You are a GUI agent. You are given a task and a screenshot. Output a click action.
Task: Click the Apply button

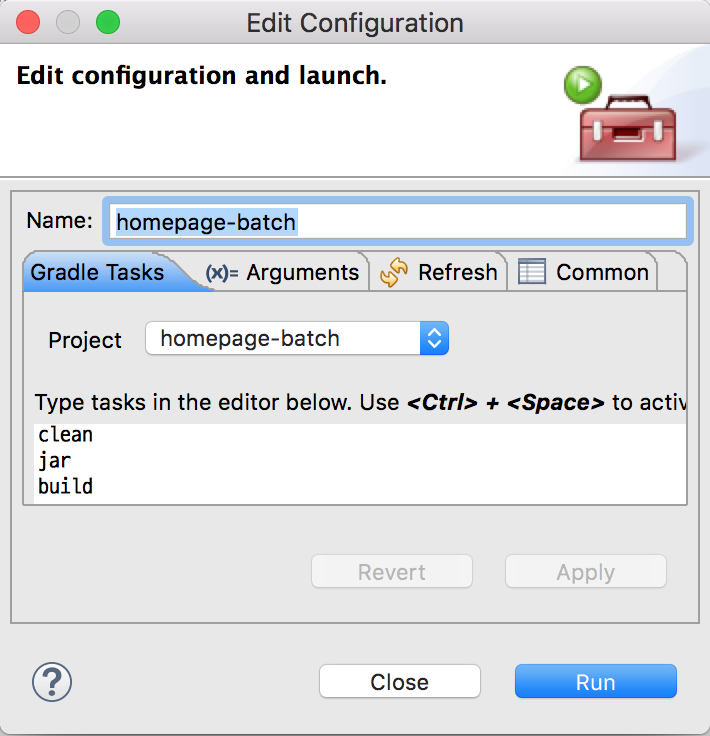click(x=586, y=571)
